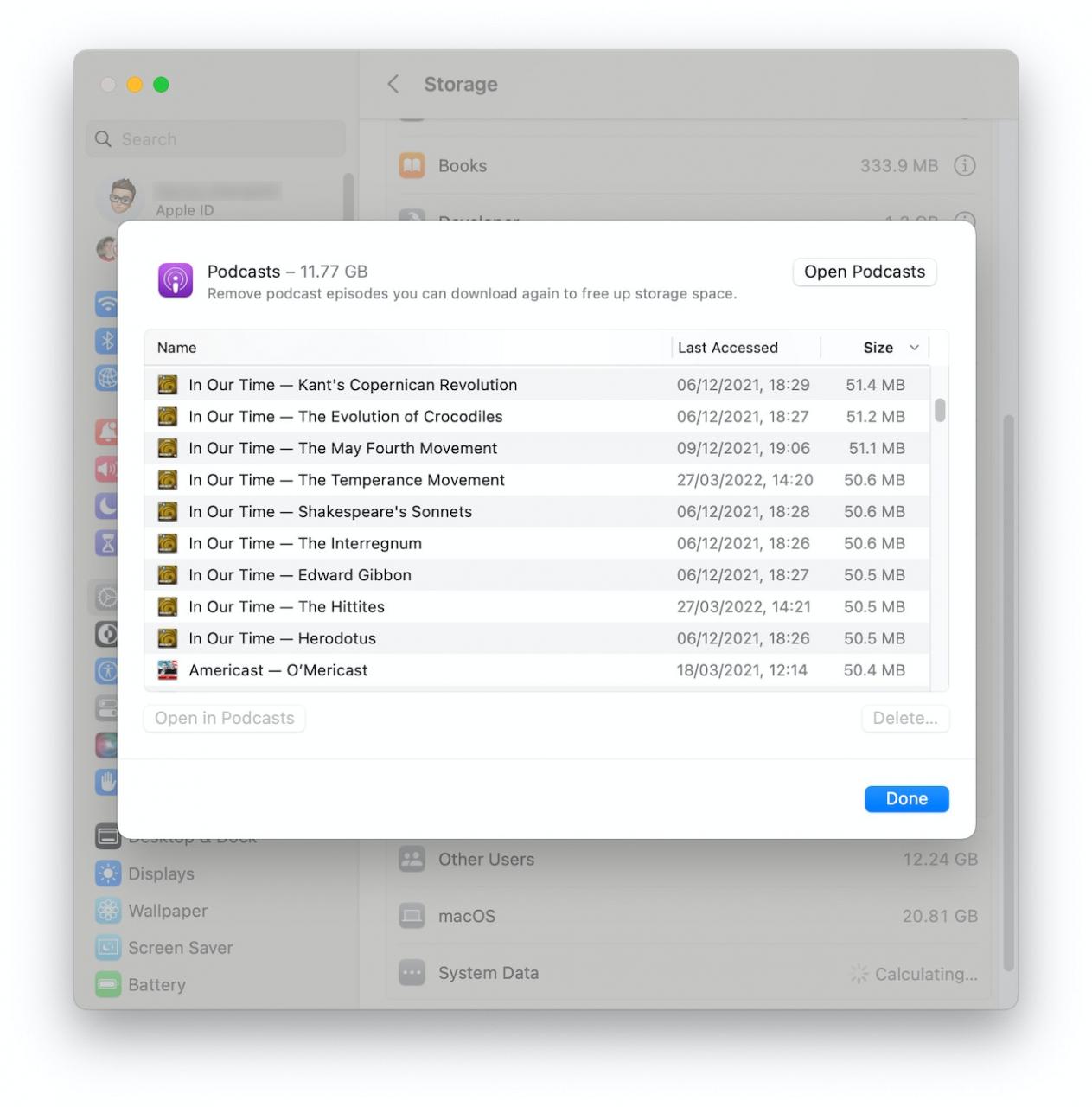Select row 'Americast — O'Mericast'
The width and height of the screenshot is (1092, 1107).
coord(537,670)
